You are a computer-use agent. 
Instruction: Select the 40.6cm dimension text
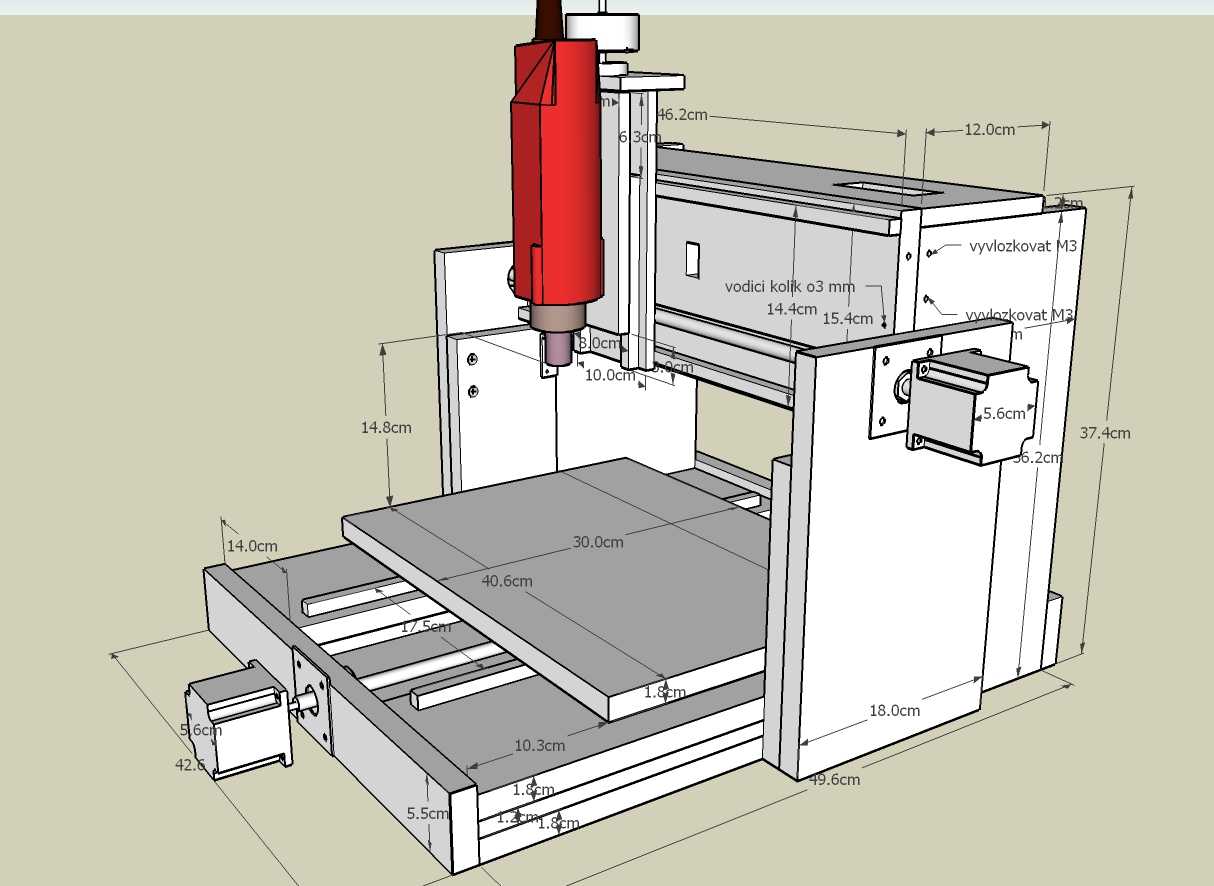pos(507,580)
